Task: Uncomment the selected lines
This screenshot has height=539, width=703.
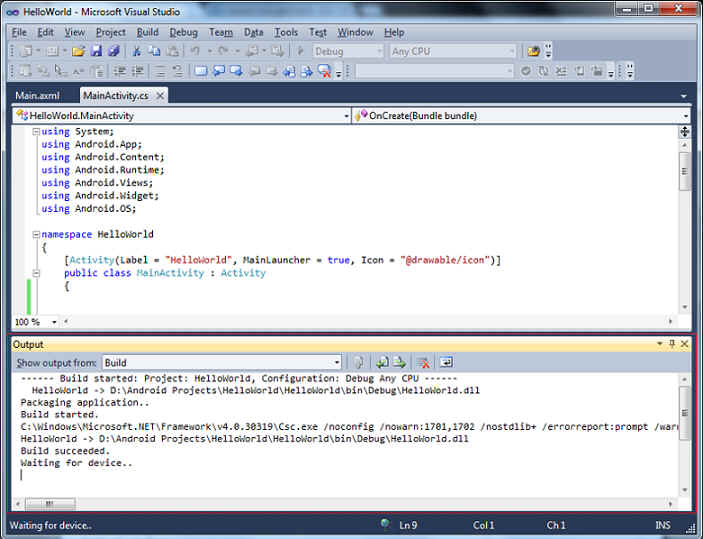Action: (178, 71)
